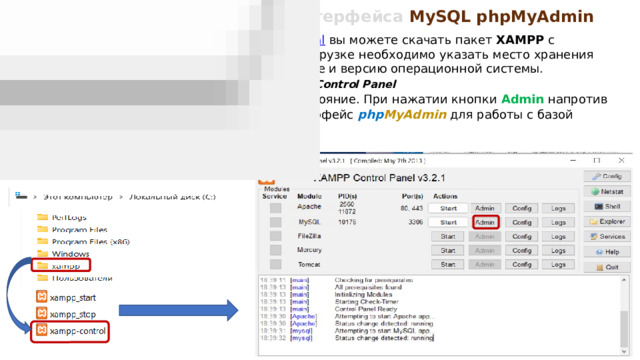This screenshot has height=360, width=640.
Task: Click Start for the Apache module
Action: coord(448,208)
